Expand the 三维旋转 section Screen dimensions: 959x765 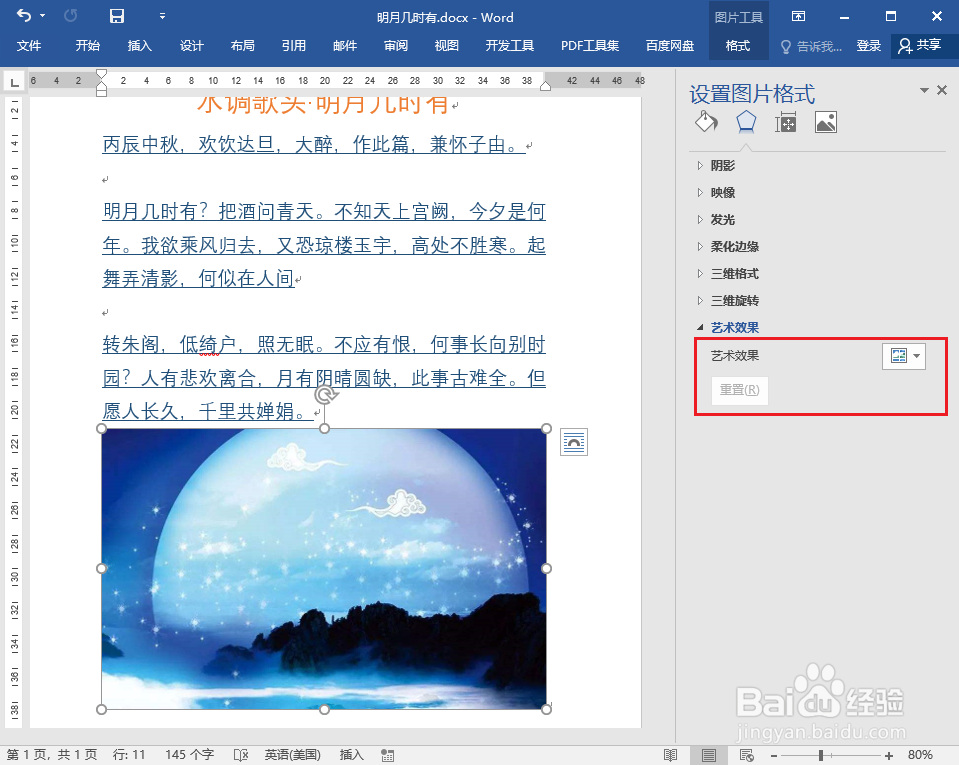point(728,300)
